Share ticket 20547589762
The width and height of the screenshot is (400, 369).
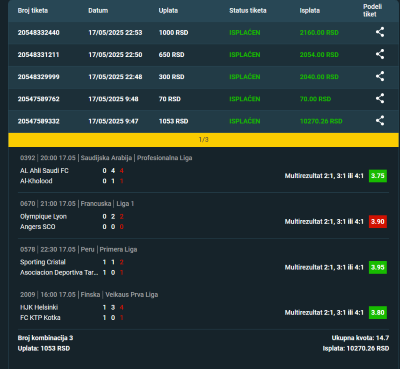click(x=380, y=98)
